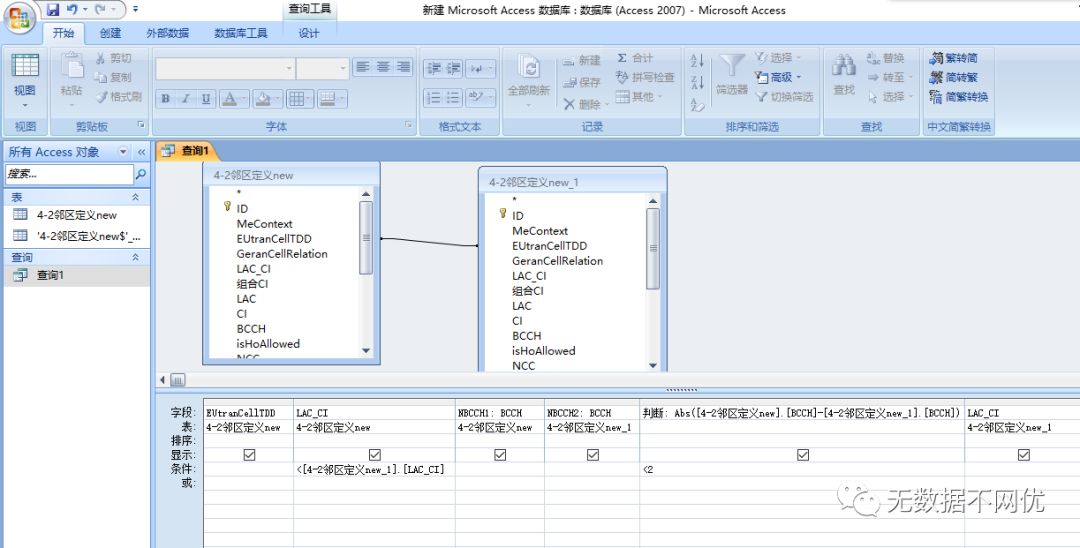Open 所有 Access 对象 pane dropdown
Image resolution: width=1080 pixels, height=548 pixels.
click(x=123, y=151)
